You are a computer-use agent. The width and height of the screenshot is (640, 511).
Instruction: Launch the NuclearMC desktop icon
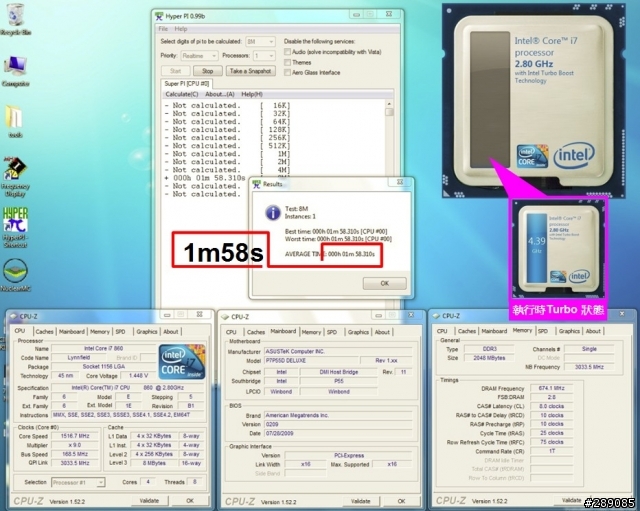pyautogui.click(x=16, y=275)
